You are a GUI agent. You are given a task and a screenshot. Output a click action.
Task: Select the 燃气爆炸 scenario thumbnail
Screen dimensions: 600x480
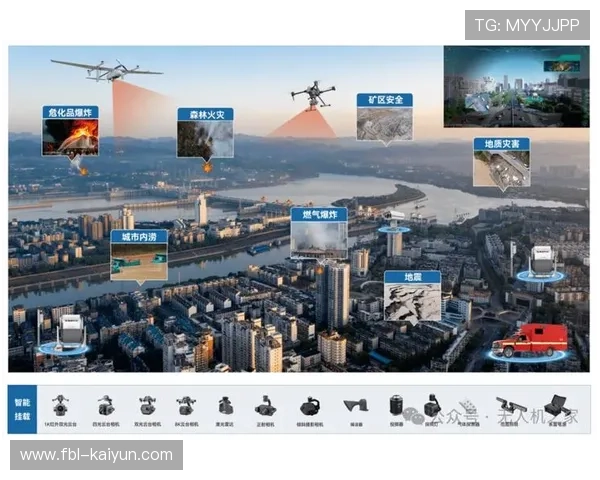point(318,237)
